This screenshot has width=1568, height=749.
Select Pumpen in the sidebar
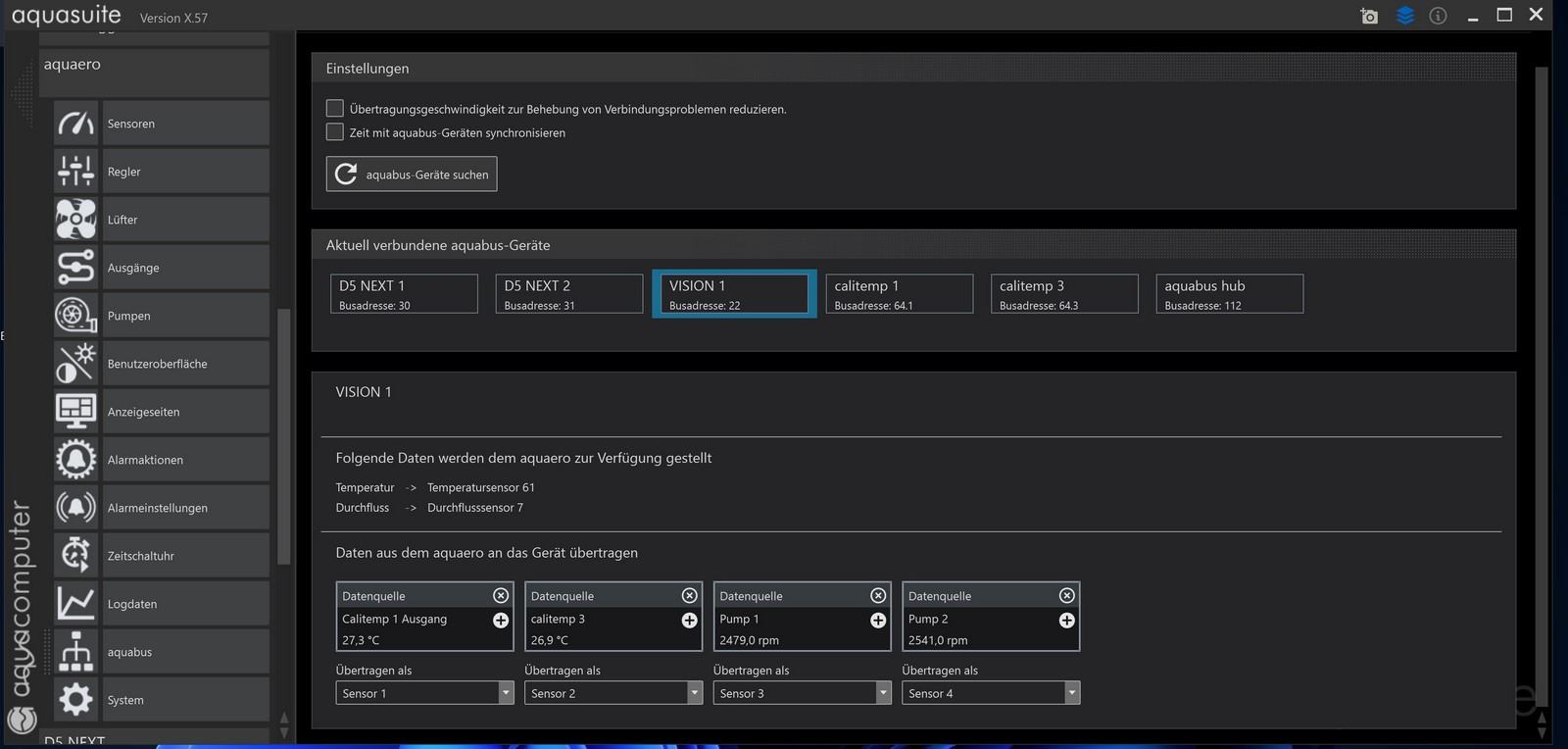coord(185,316)
